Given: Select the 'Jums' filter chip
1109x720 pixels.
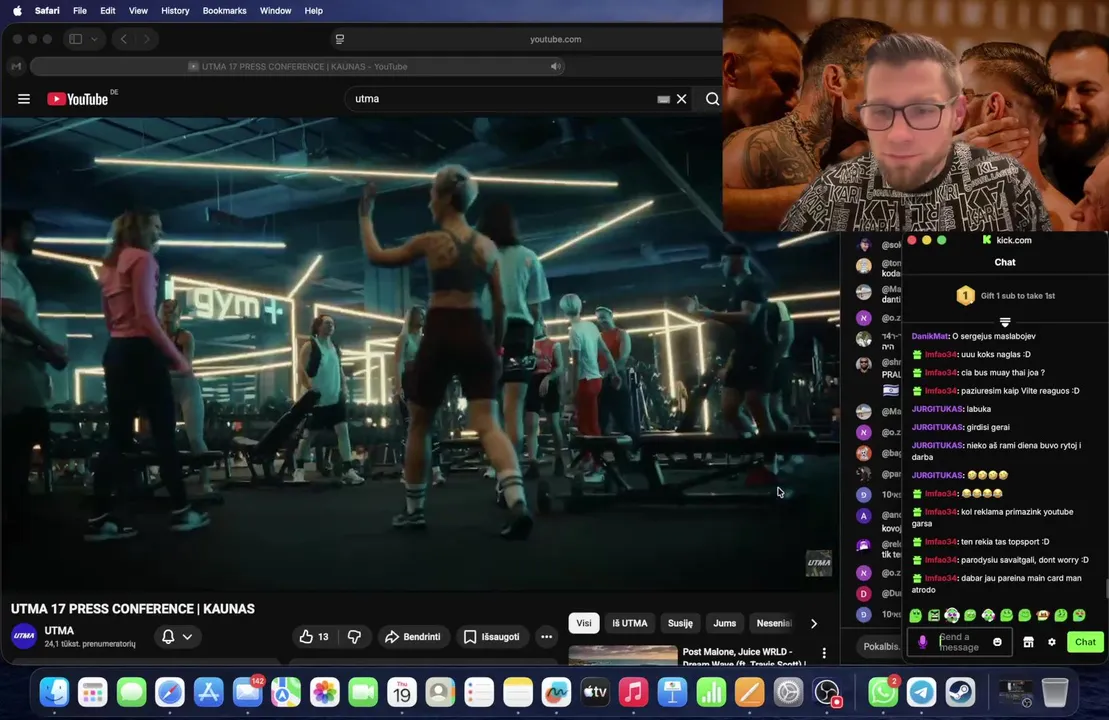Looking at the screenshot, I should coord(724,623).
